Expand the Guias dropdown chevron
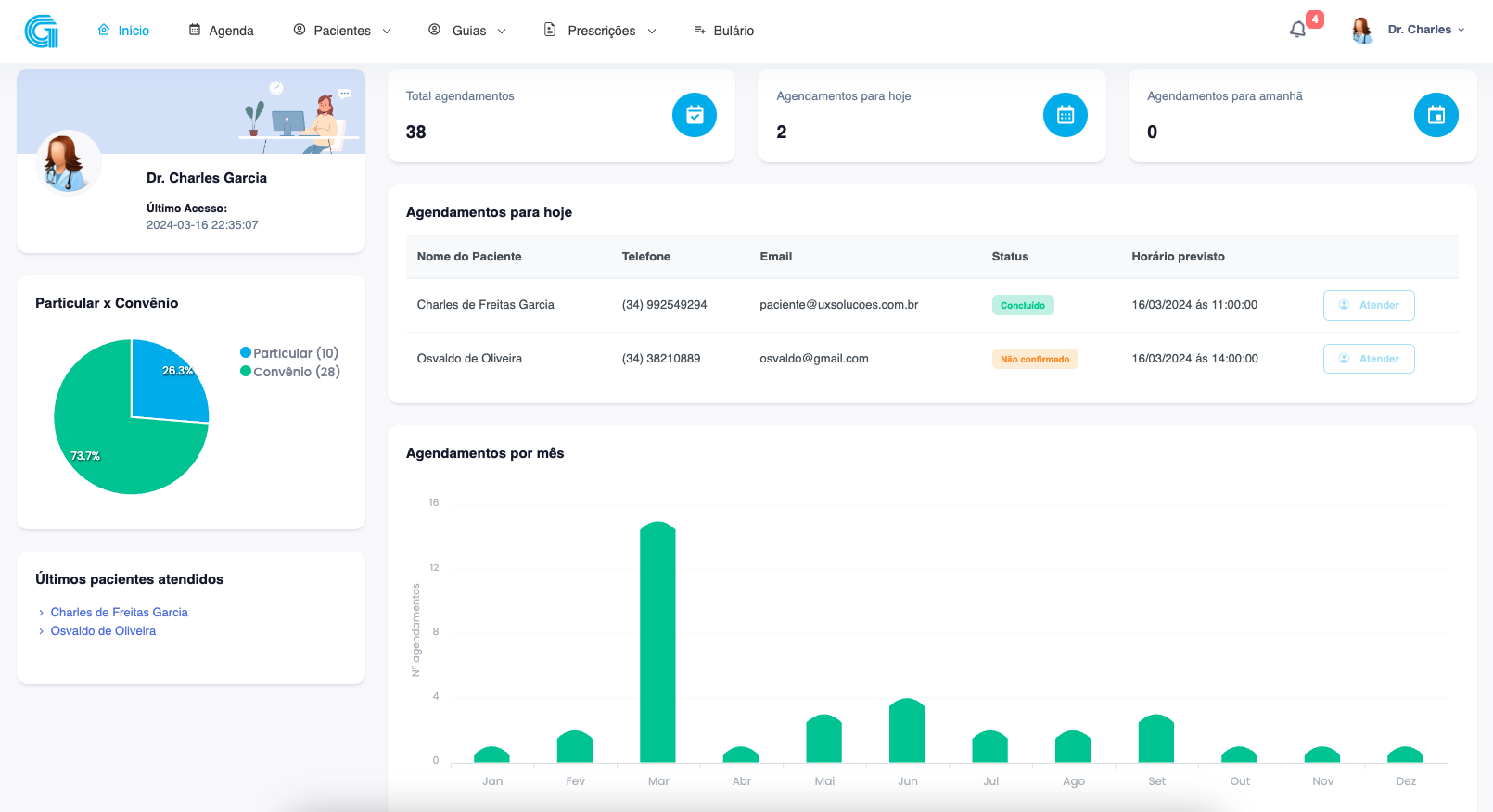The width and height of the screenshot is (1493, 812). 502,31
